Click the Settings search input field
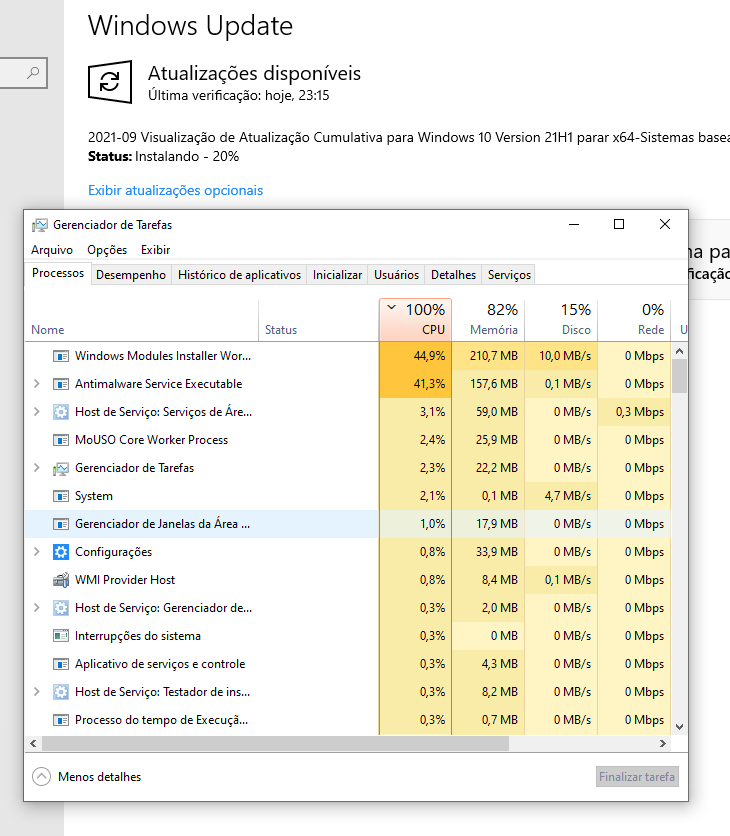Screen dimensions: 730x836 tap(23, 73)
